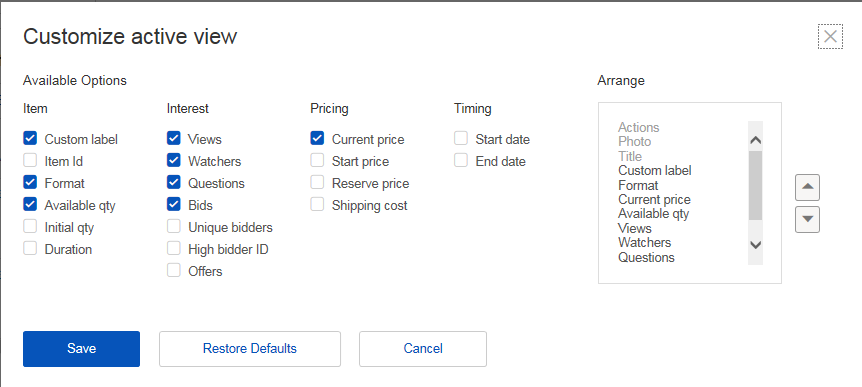862x387 pixels.
Task: Disable the Watchers checkbox
Action: 174,161
